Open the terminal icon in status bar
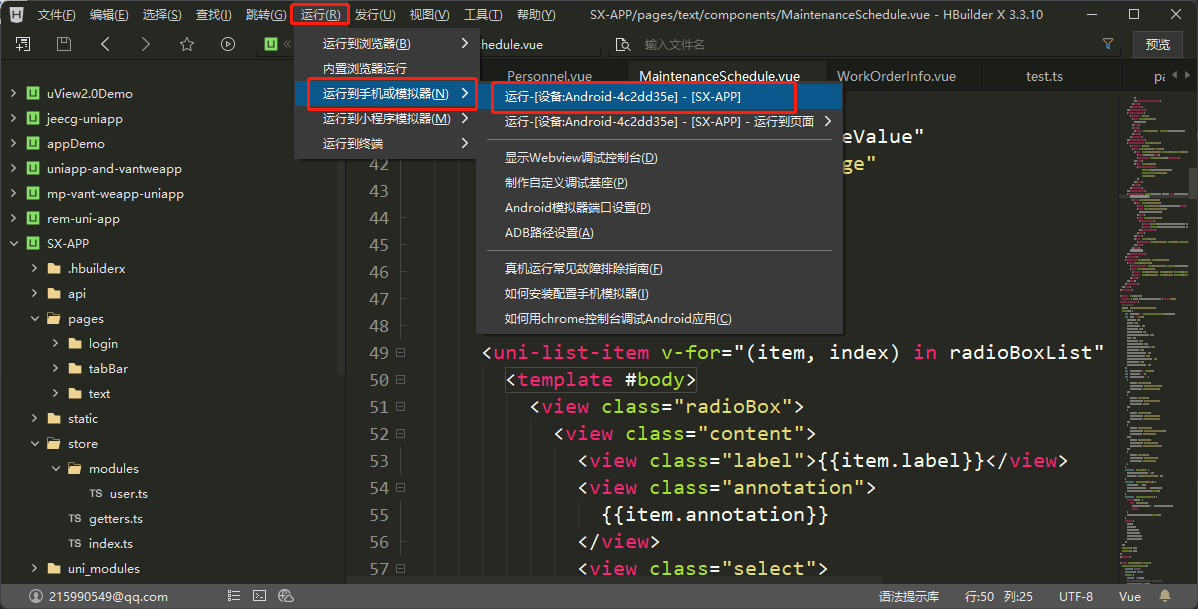The image size is (1198, 609). coord(259,596)
